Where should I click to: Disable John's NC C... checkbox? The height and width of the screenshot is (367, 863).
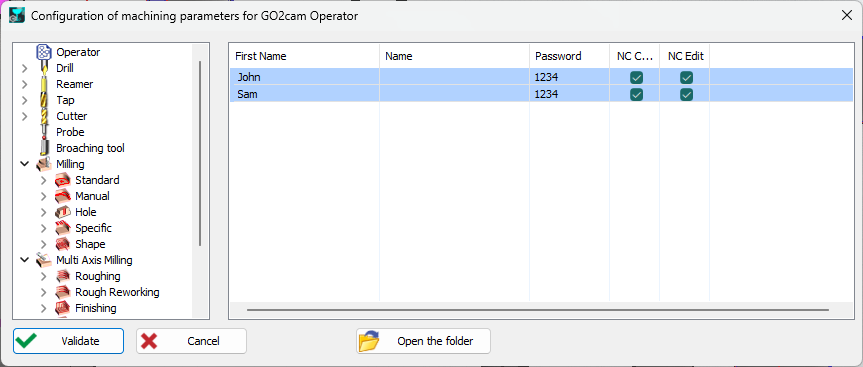[636, 78]
